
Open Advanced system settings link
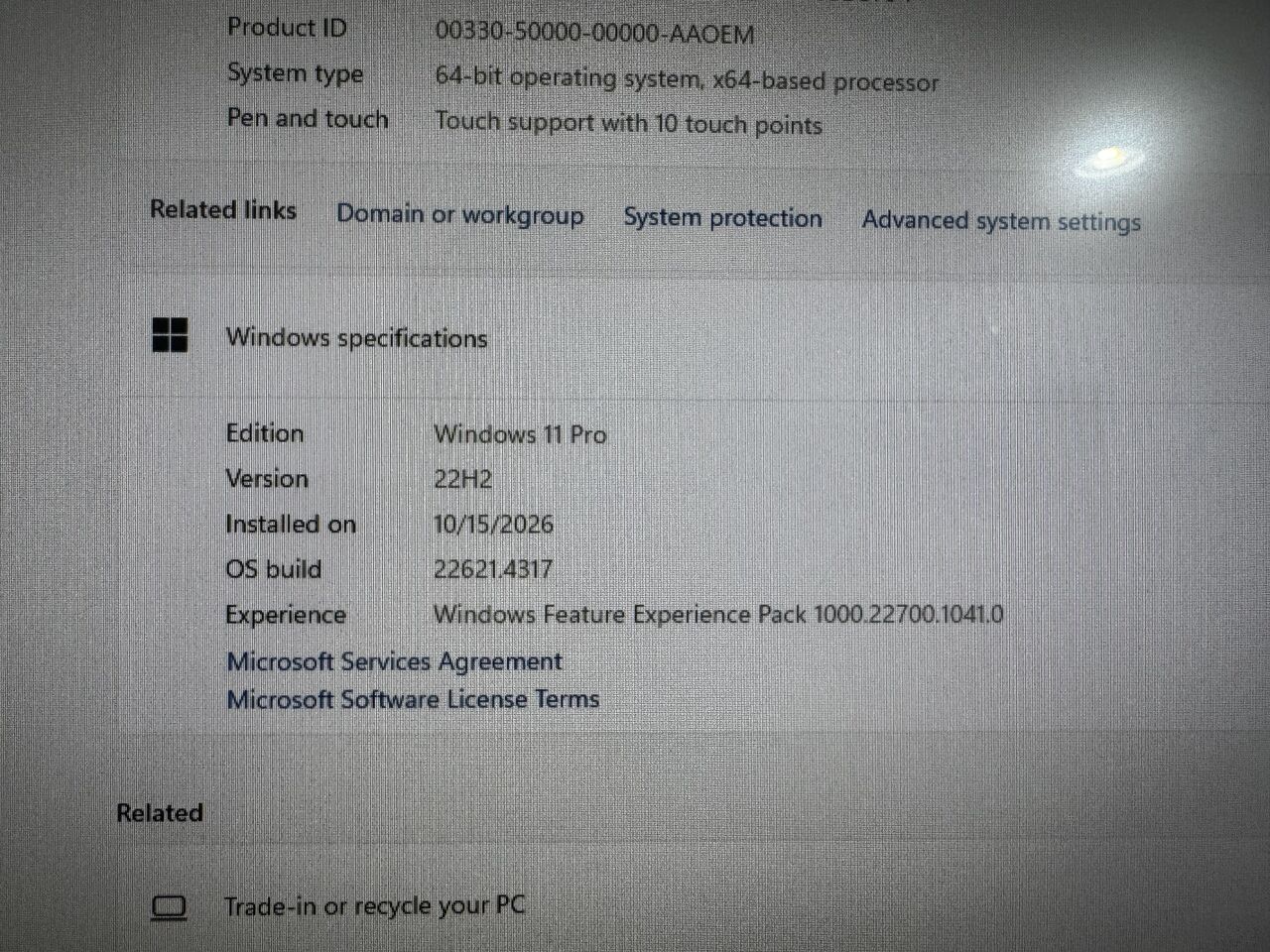(x=1001, y=221)
